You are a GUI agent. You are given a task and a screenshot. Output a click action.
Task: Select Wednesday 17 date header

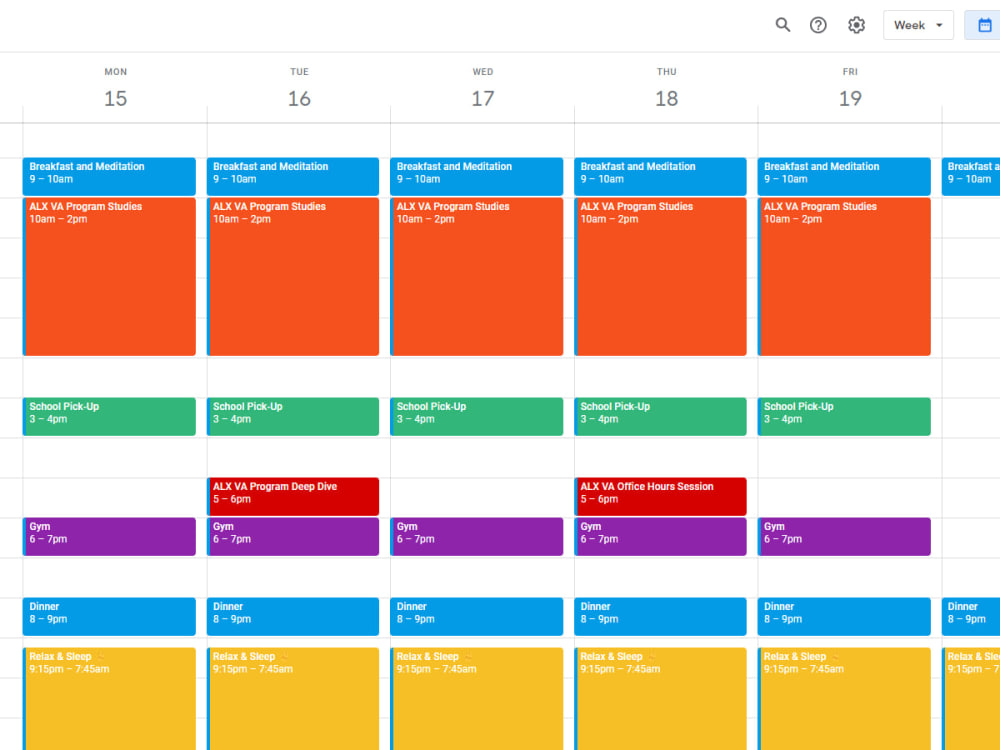[483, 98]
